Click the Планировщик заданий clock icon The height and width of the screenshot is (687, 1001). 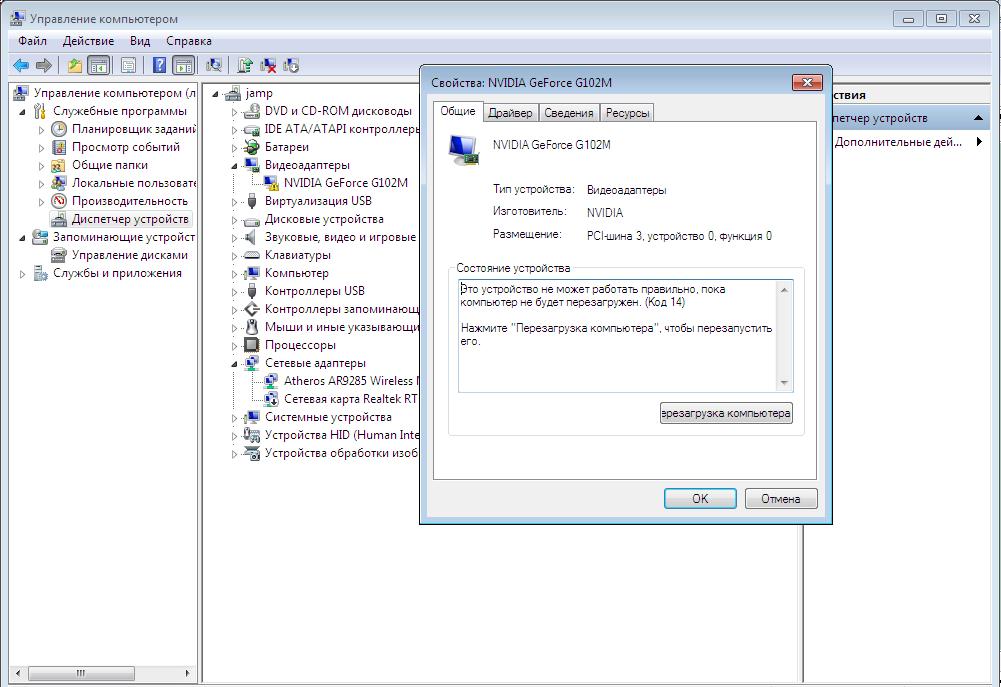point(59,129)
